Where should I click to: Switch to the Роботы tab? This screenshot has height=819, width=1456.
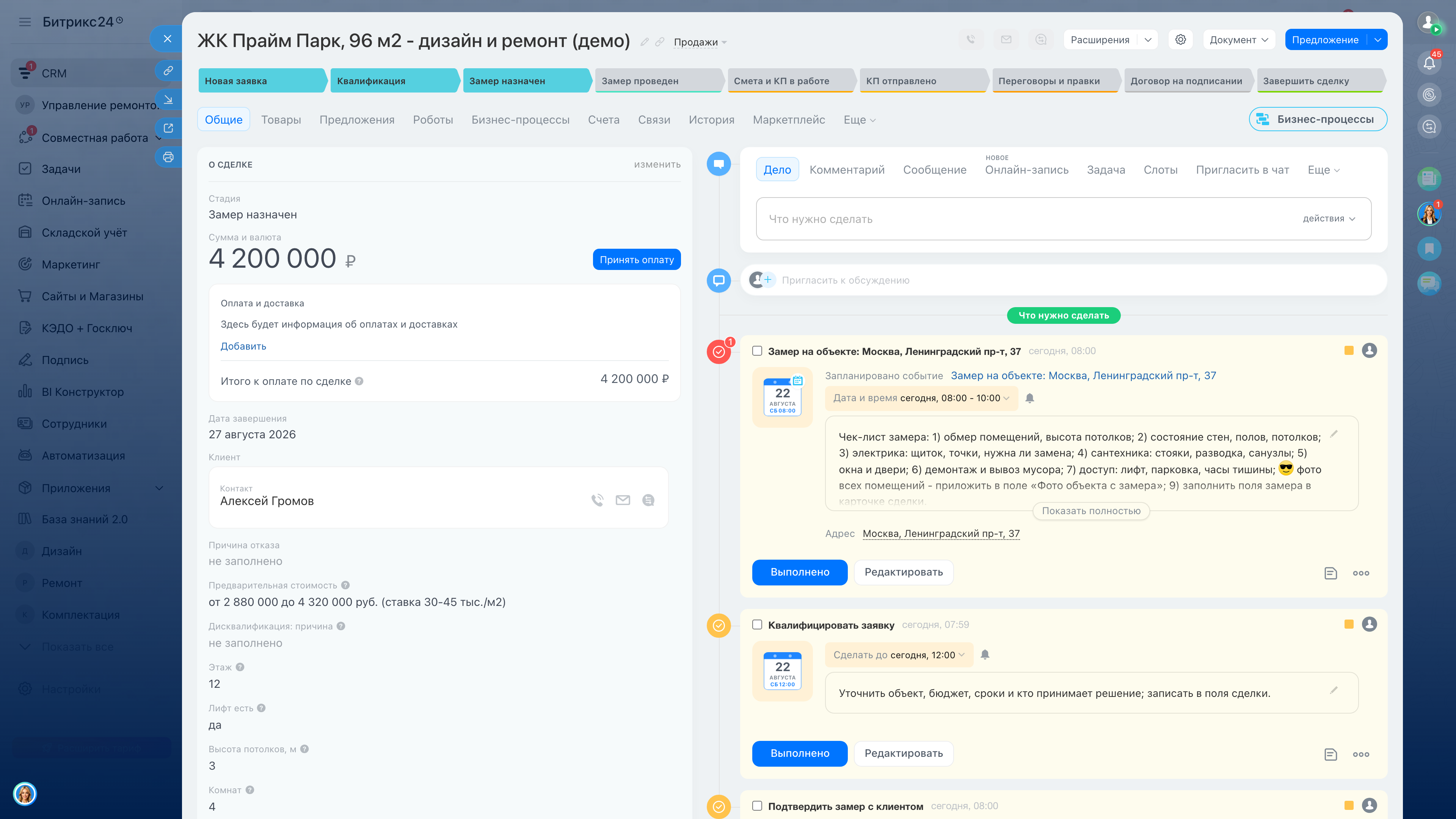433,120
